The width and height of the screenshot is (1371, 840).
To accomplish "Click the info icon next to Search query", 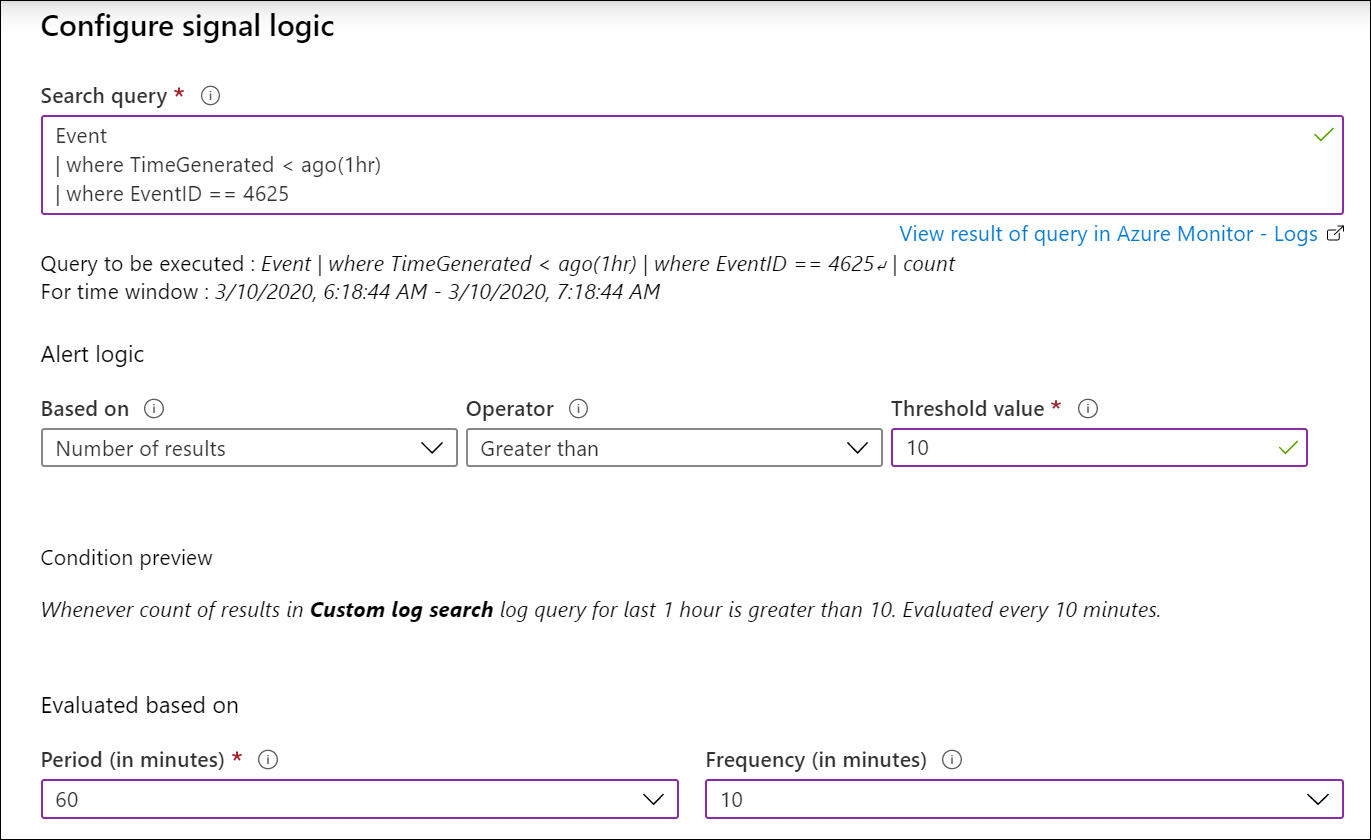I will 210,96.
